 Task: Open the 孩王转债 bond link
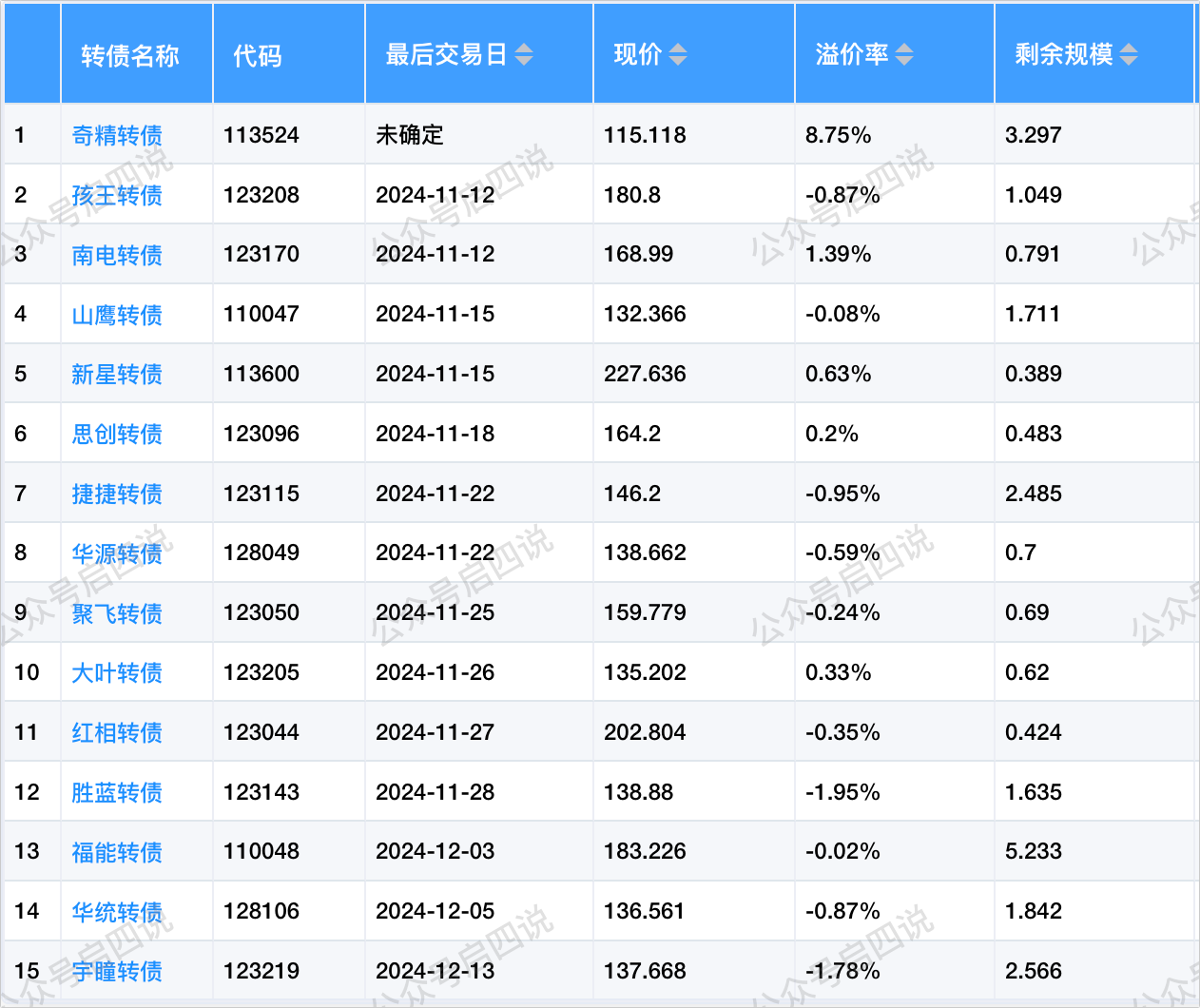117,196
